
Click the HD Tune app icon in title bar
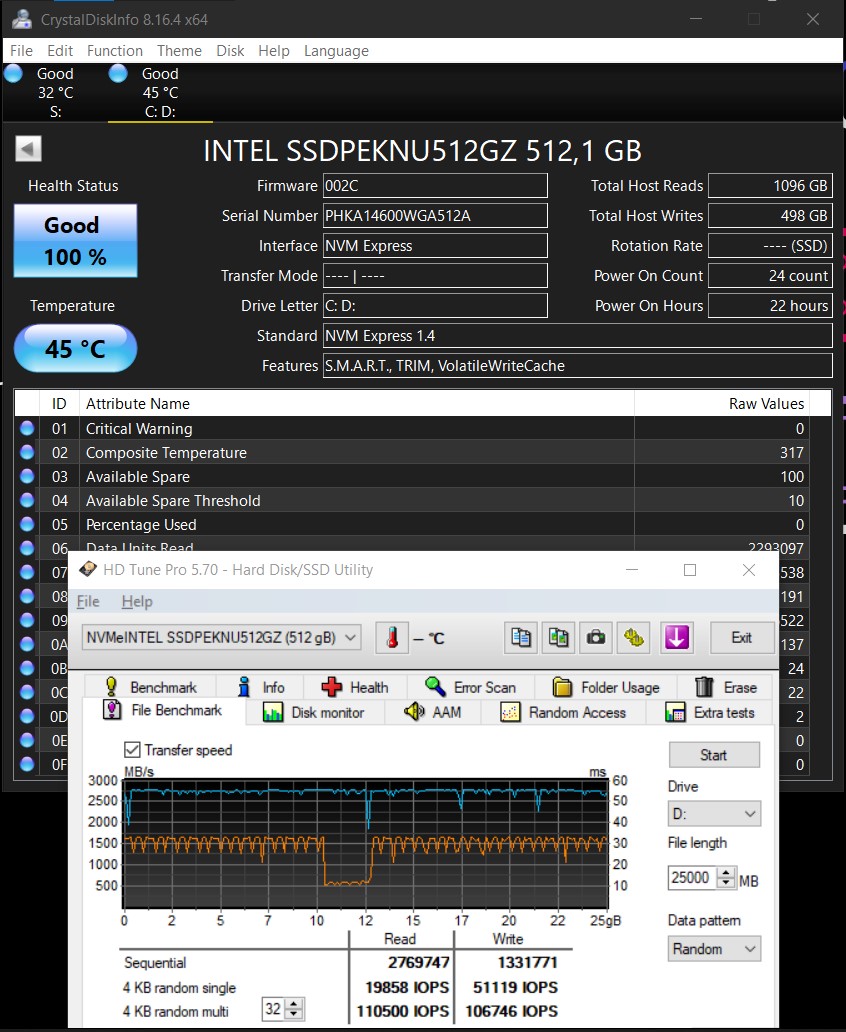coord(88,569)
